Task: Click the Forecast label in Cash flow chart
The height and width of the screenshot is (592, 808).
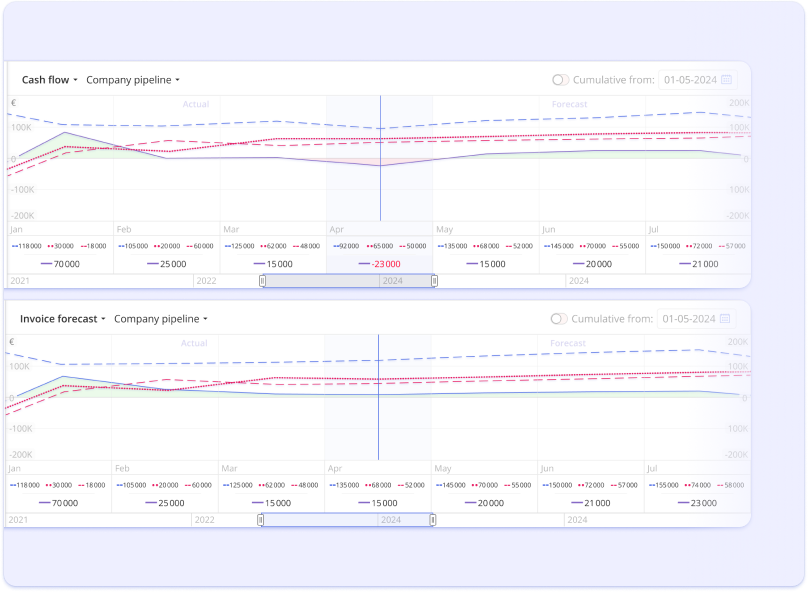Action: tap(569, 104)
